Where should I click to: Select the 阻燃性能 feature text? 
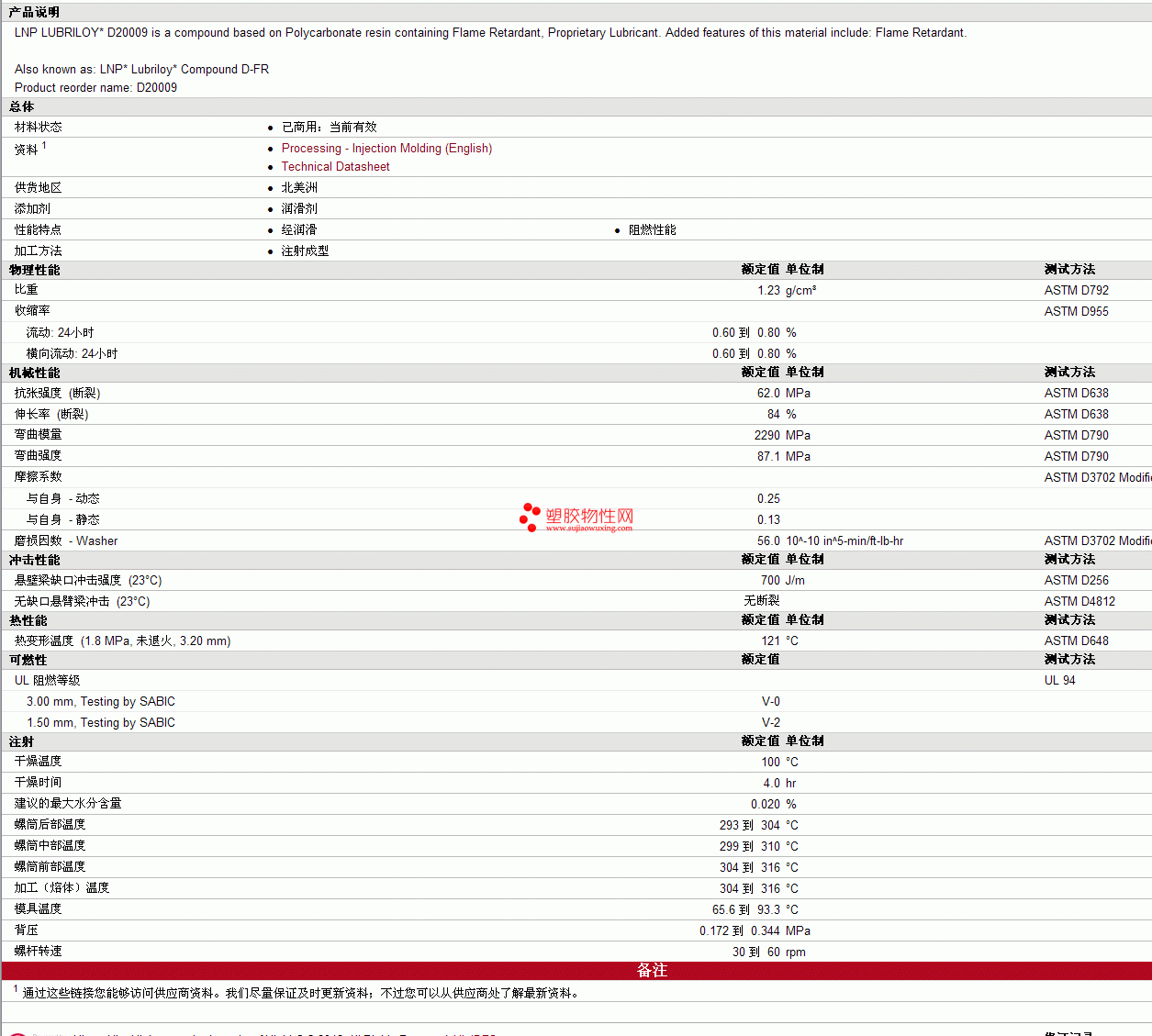coord(652,230)
